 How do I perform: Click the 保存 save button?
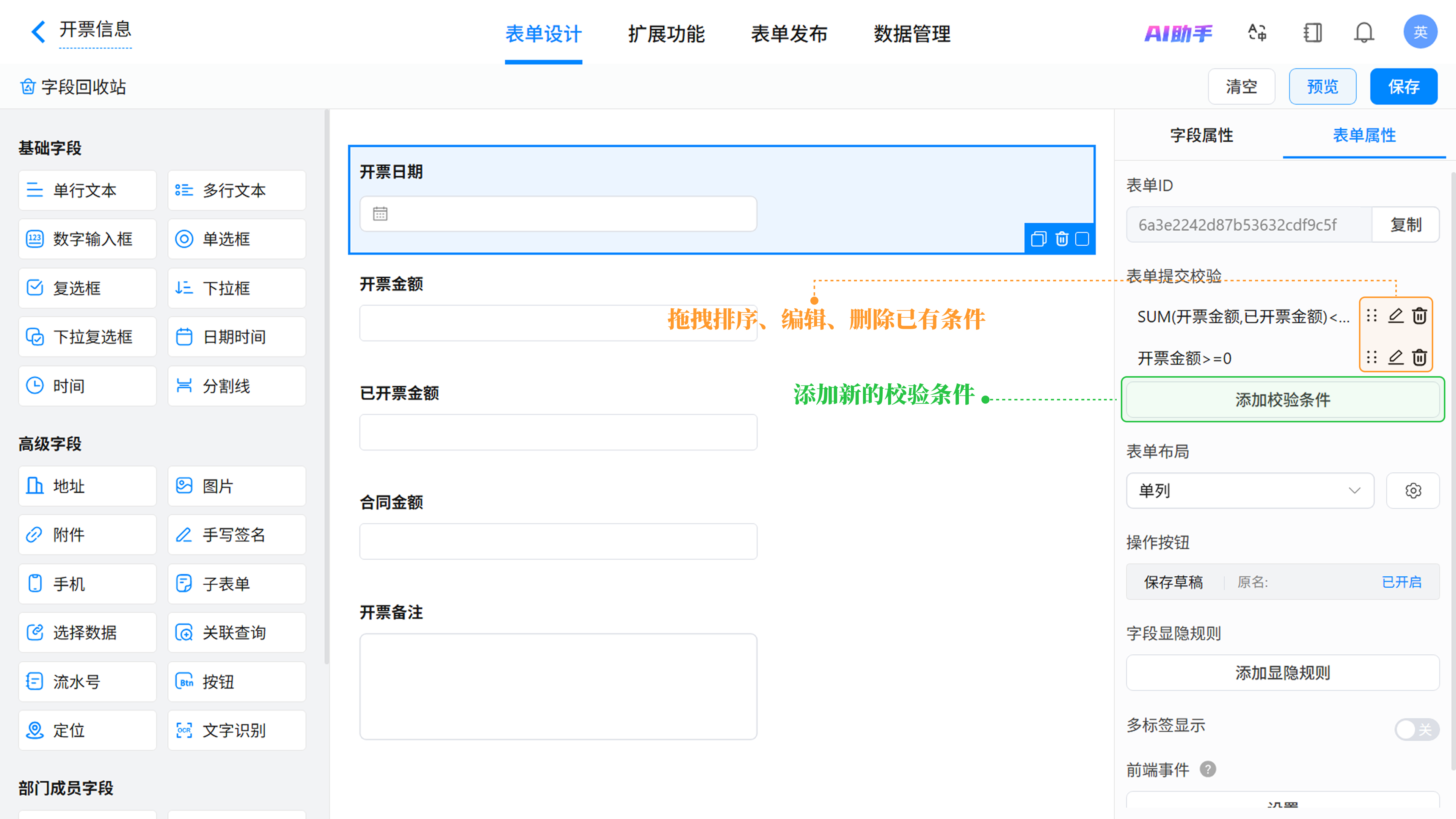click(x=1403, y=86)
